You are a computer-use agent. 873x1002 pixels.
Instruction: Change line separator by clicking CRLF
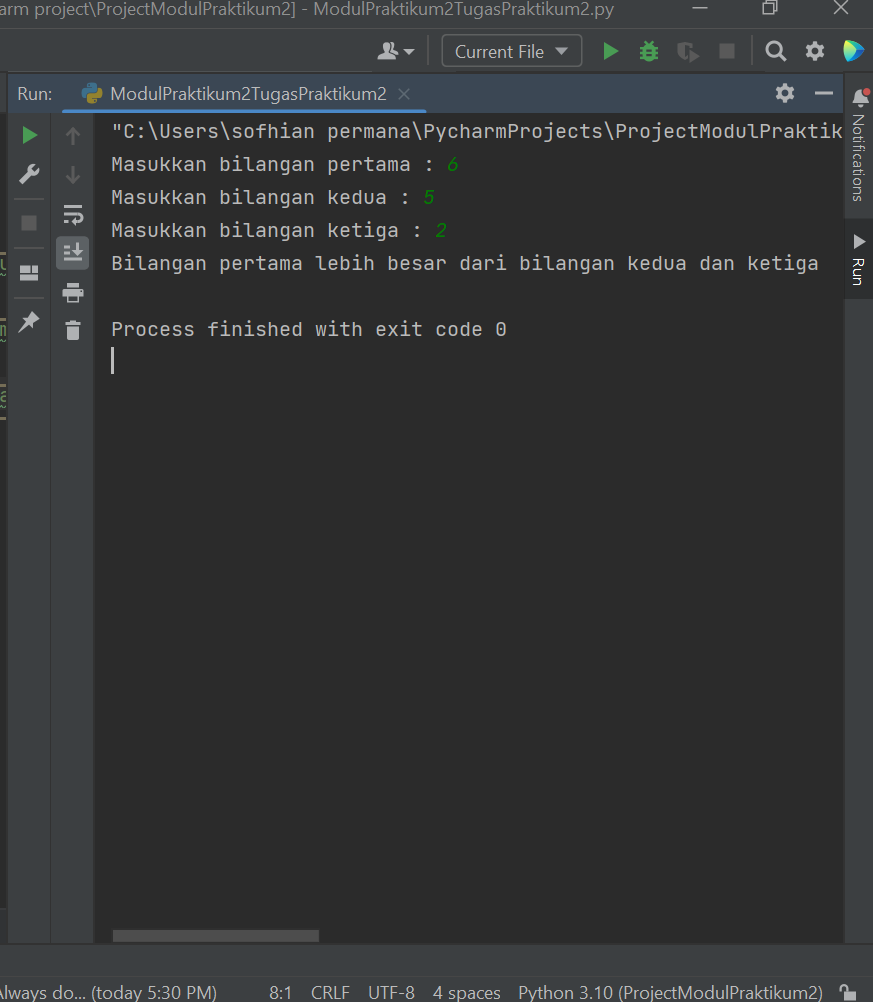330,992
